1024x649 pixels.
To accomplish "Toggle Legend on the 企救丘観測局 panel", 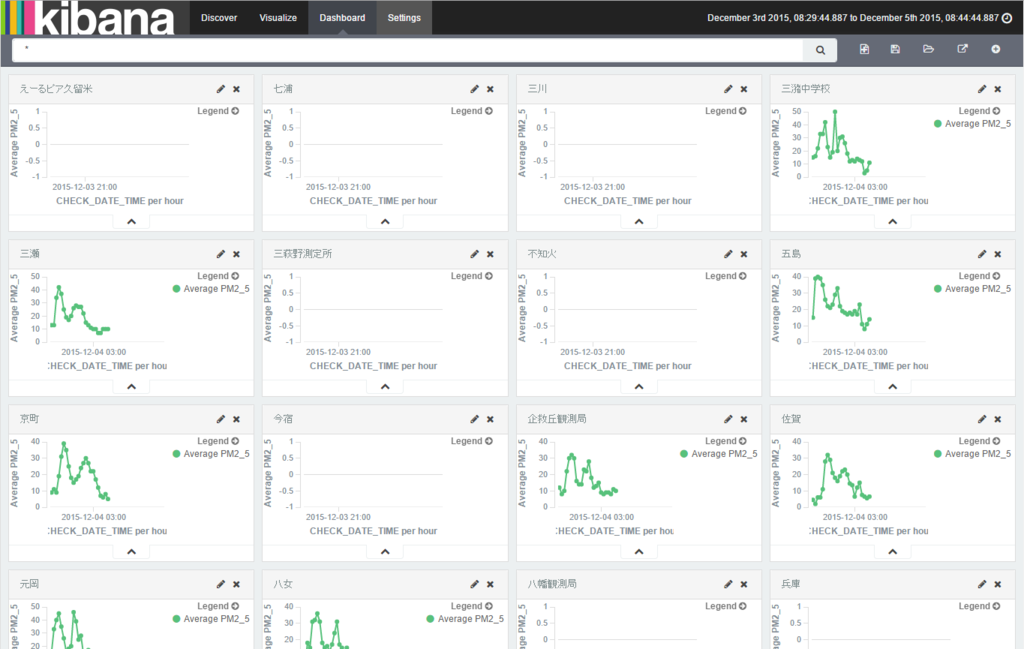I will point(726,441).
